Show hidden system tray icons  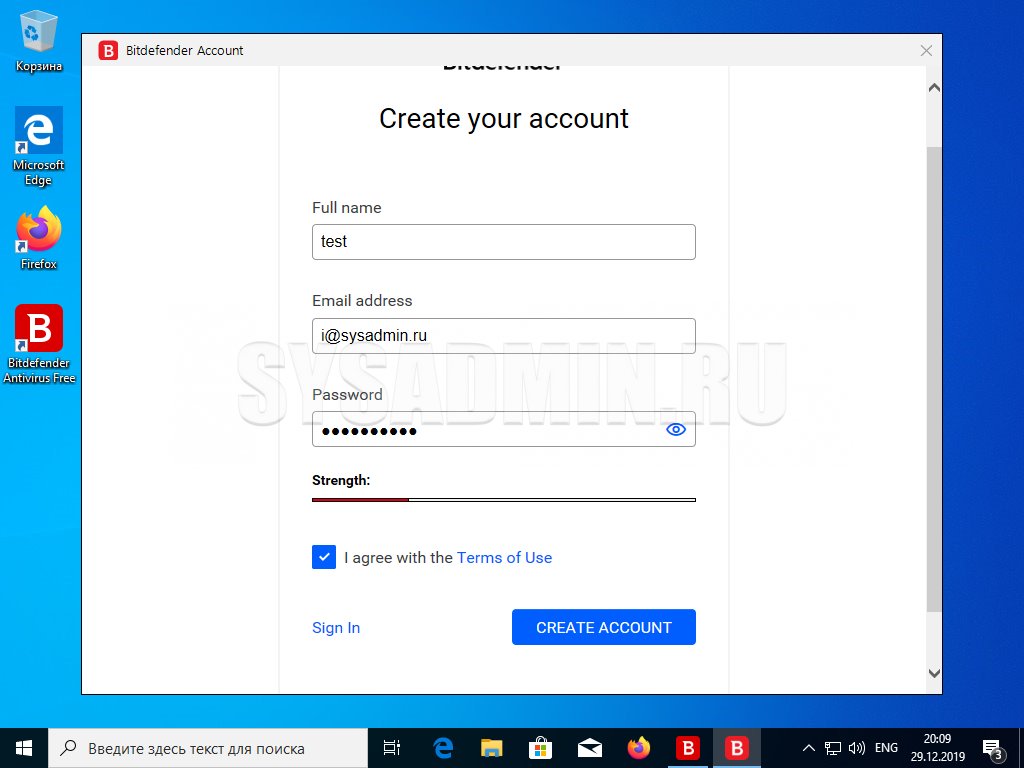pos(809,748)
